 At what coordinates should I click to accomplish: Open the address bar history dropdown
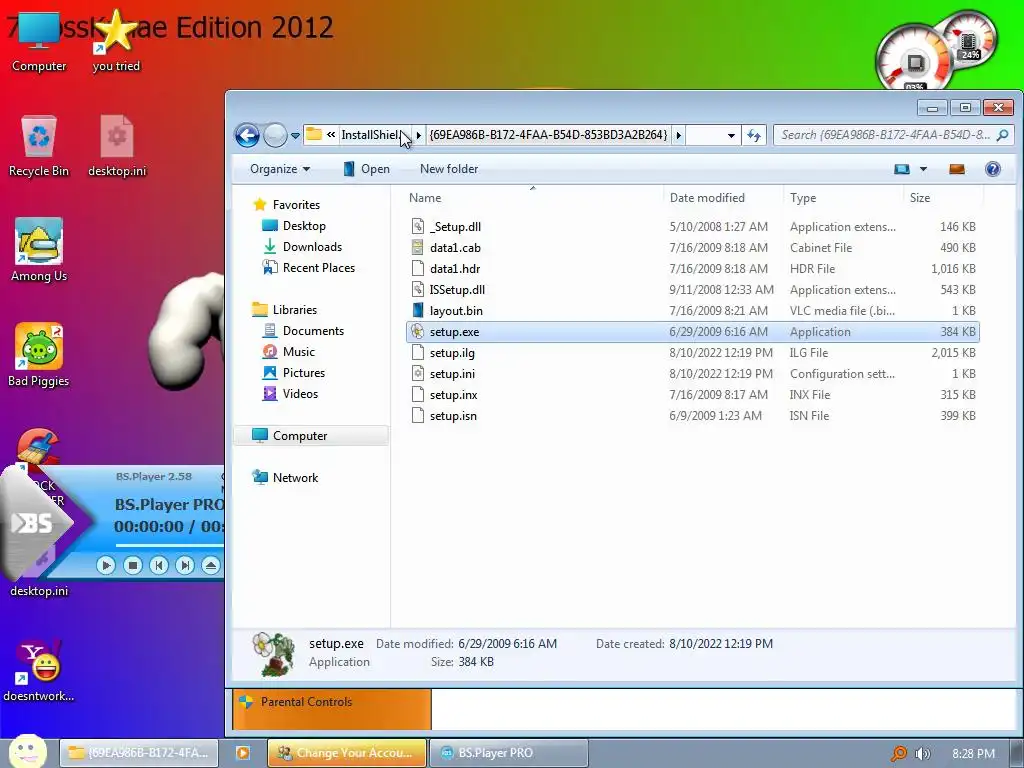click(x=731, y=135)
